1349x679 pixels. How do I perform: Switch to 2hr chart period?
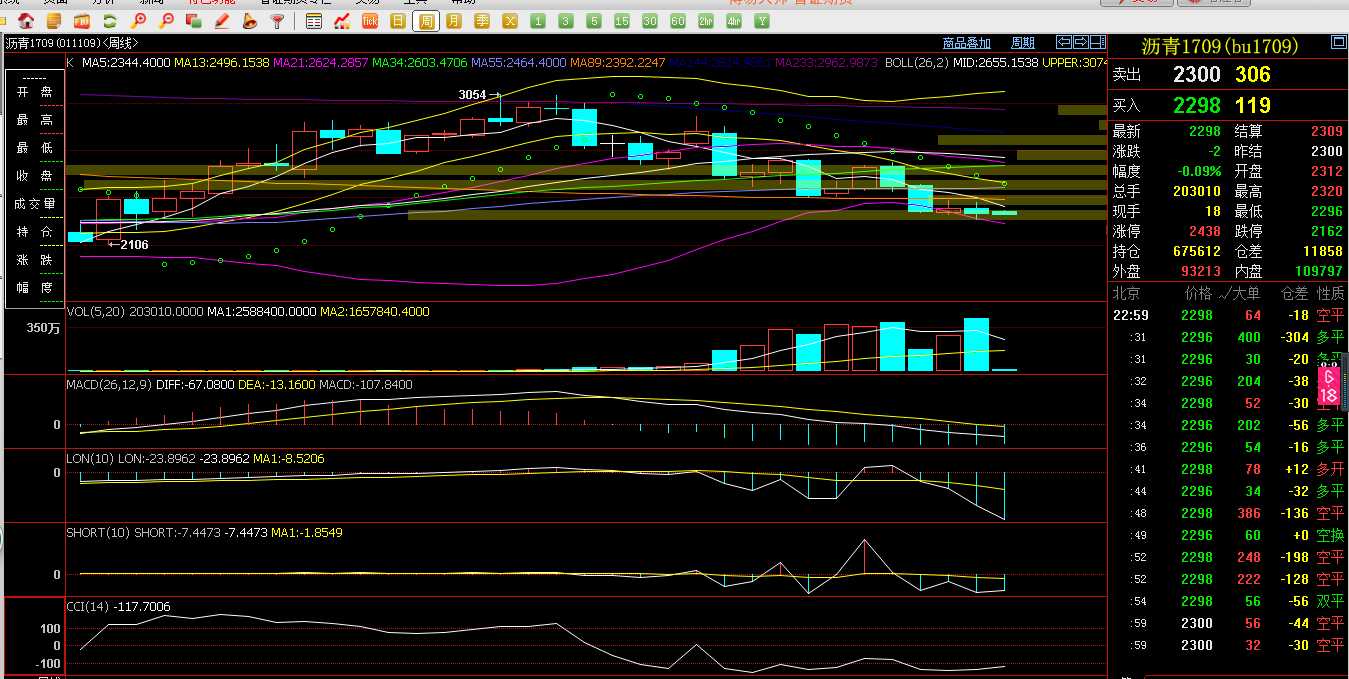coord(706,20)
